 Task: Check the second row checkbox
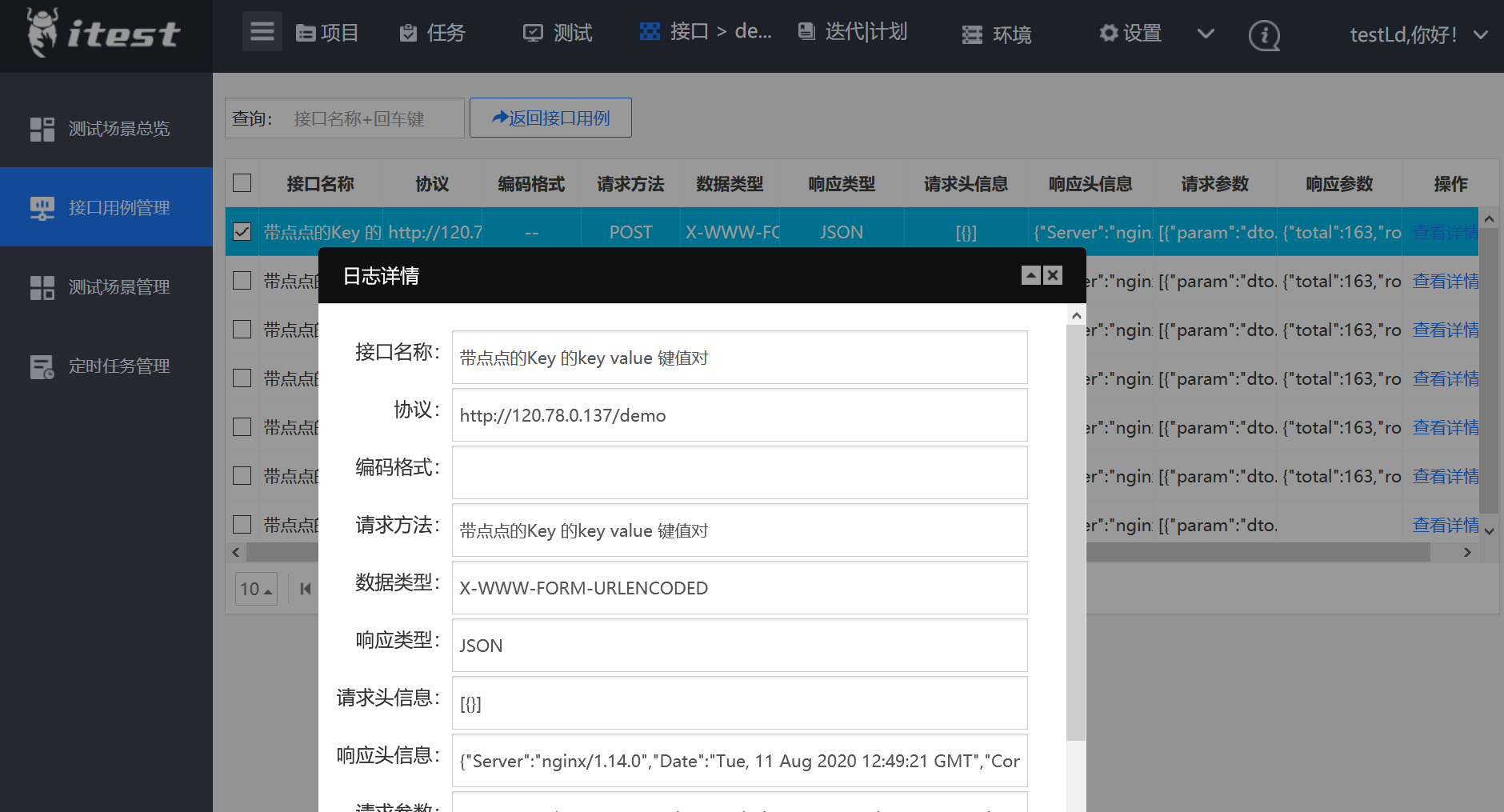(242, 281)
